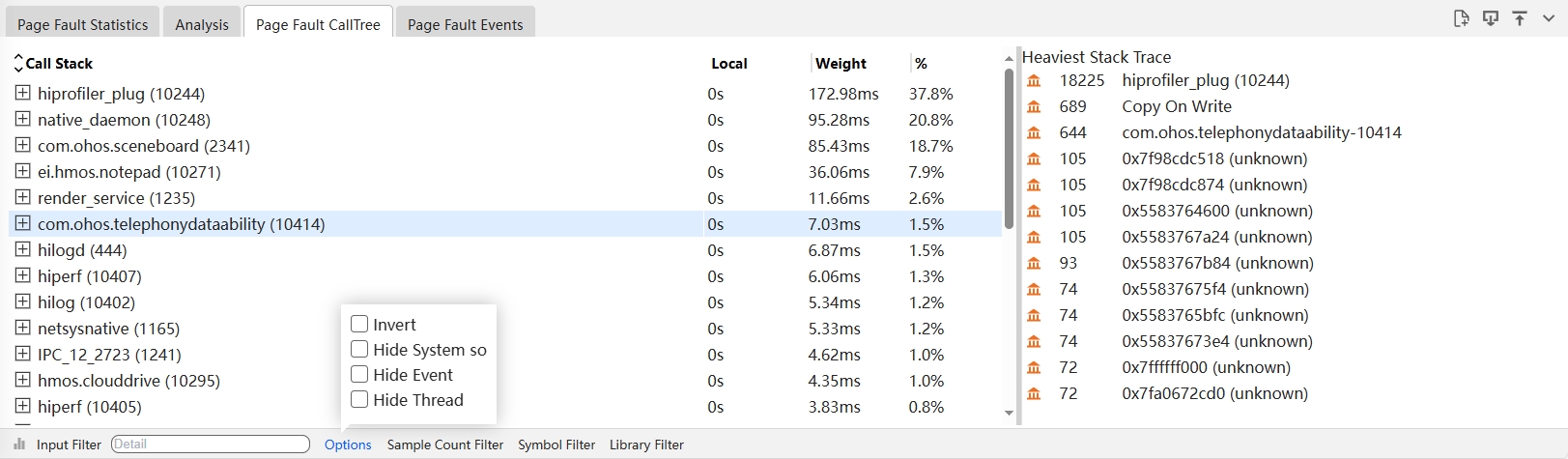Click the Options link
1568x459 pixels.
[x=348, y=445]
